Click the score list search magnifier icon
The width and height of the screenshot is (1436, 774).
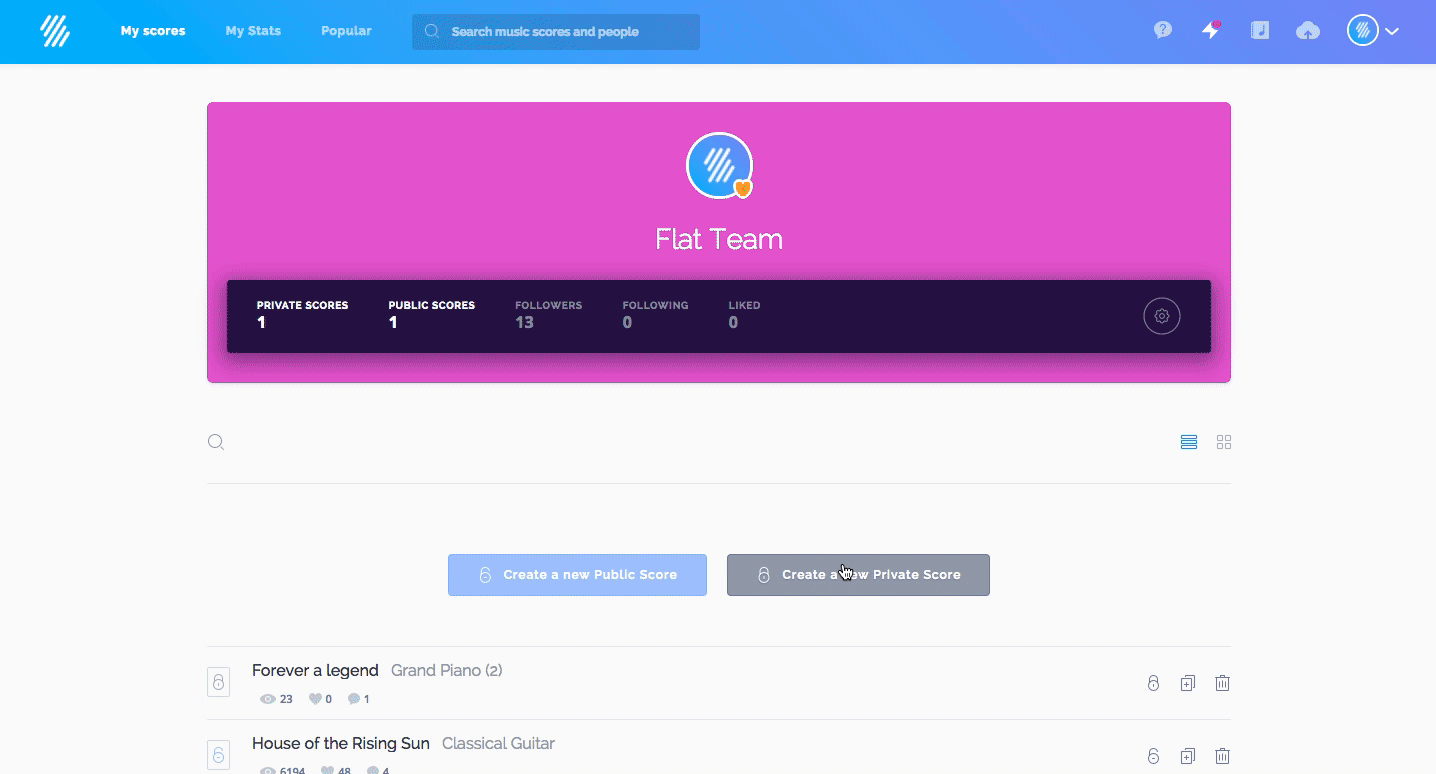pos(216,442)
